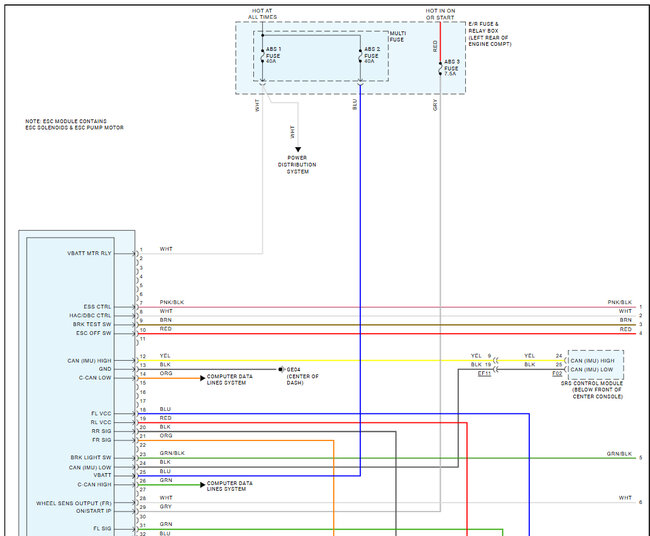The height and width of the screenshot is (536, 650).
Task: Click the 'MULTI FUSE' label
Action: [398, 36]
